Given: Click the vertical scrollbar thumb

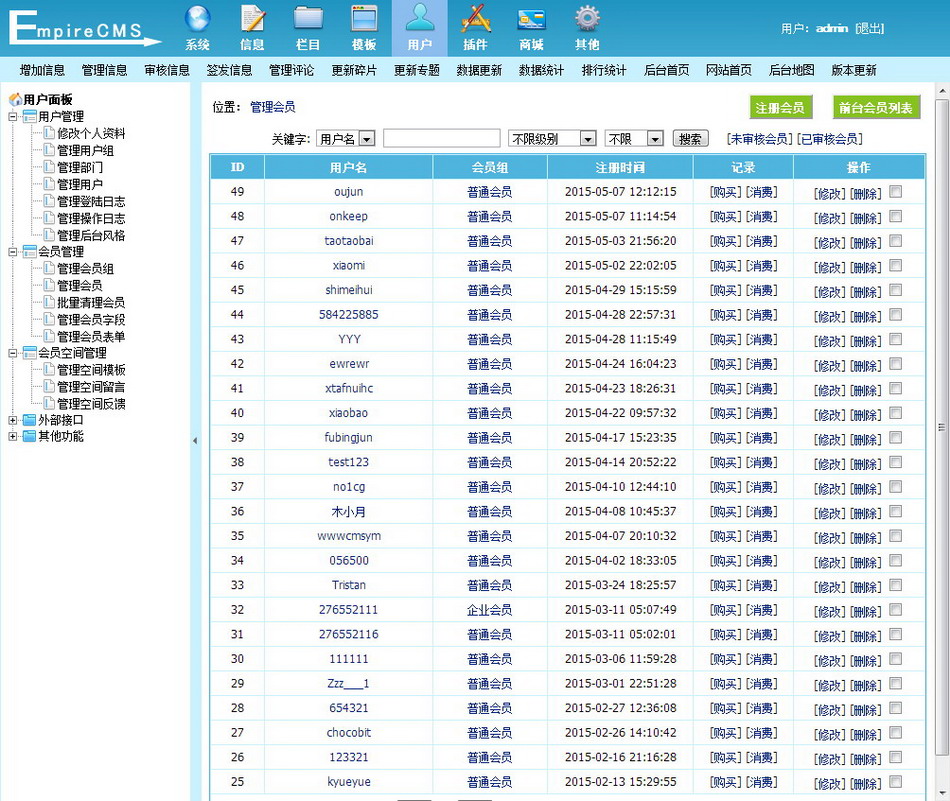Looking at the screenshot, I should 942,428.
